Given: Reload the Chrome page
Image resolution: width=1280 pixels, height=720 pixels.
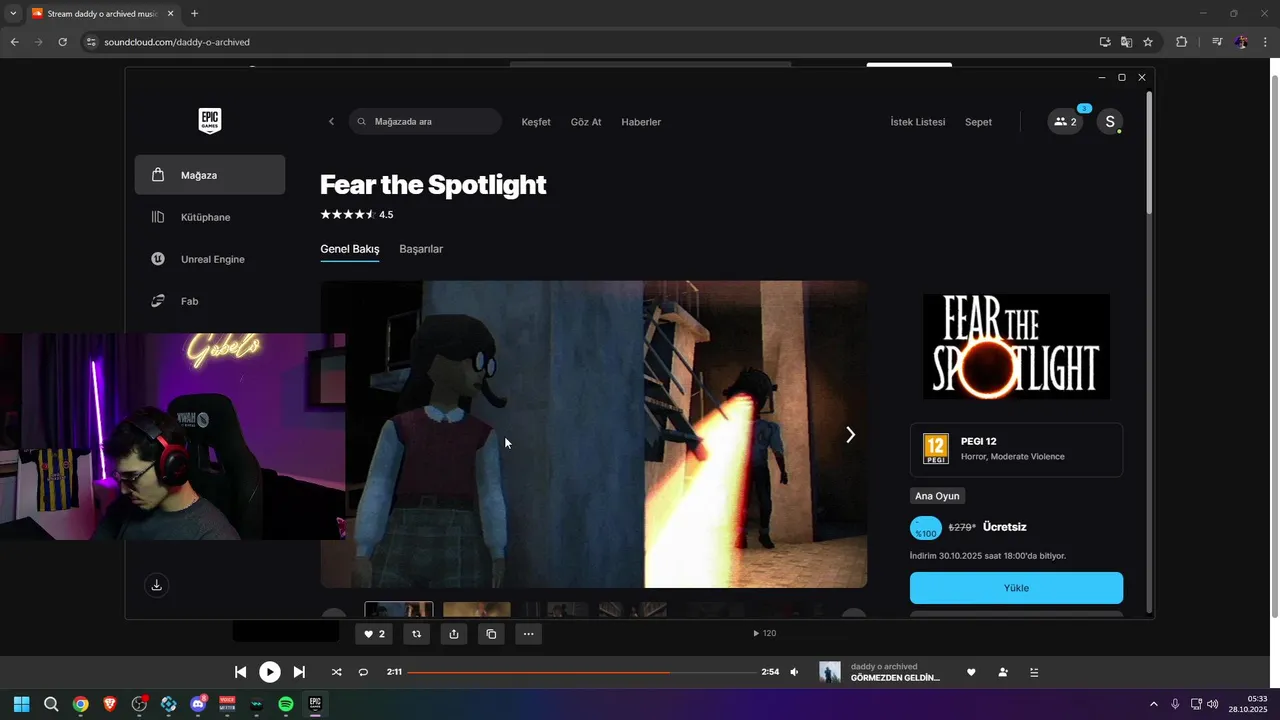Looking at the screenshot, I should (62, 42).
